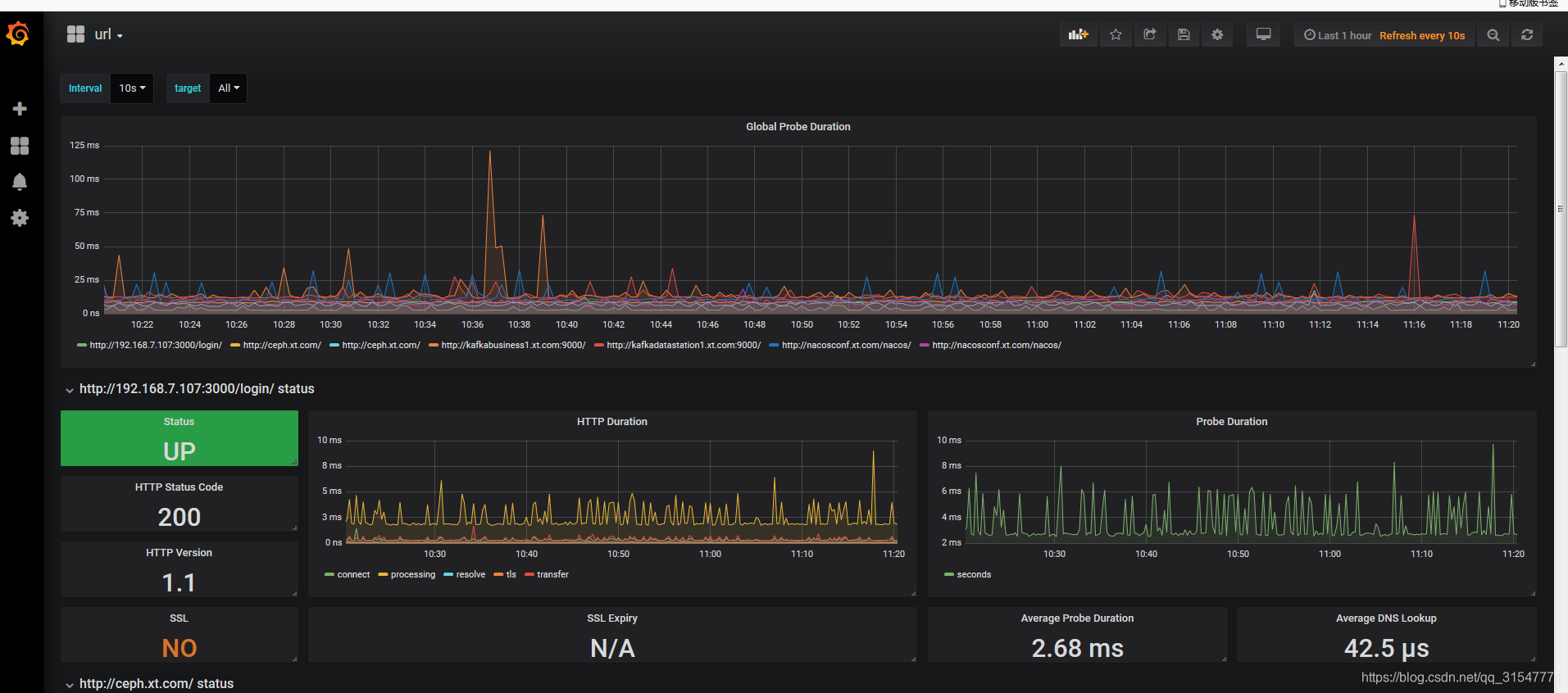
Task: Toggle the seconds series in Probe Duration legend
Action: [x=974, y=574]
